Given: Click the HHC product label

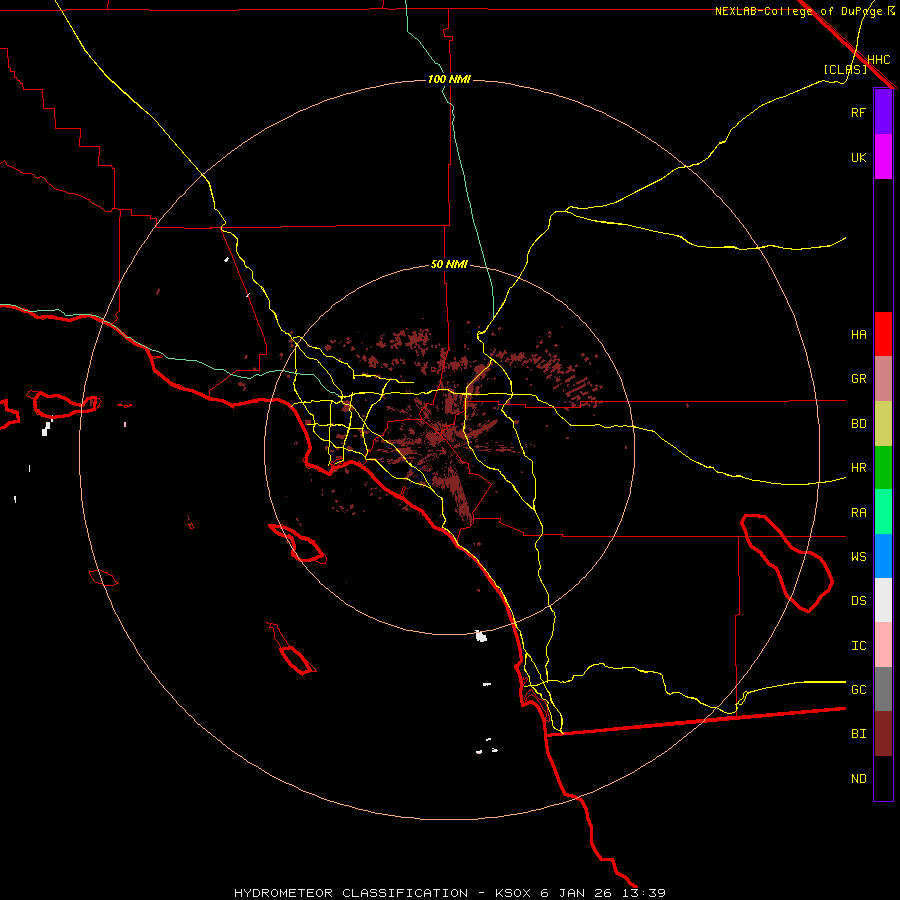Looking at the screenshot, I should pos(878,60).
